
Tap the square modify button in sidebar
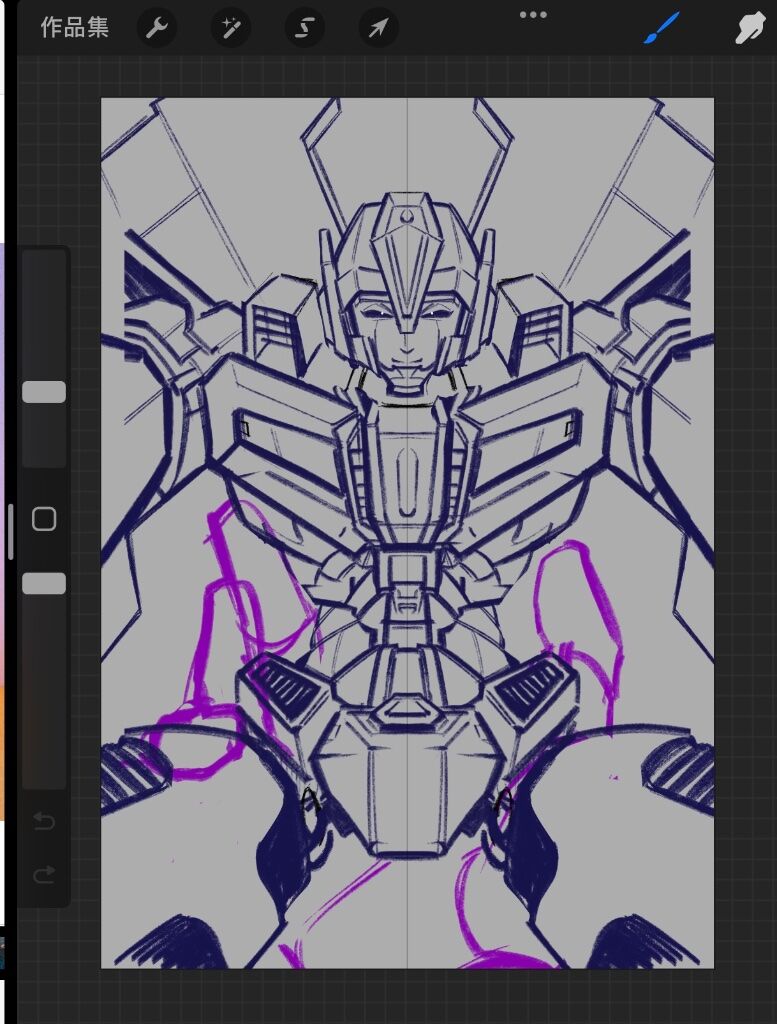(x=44, y=519)
